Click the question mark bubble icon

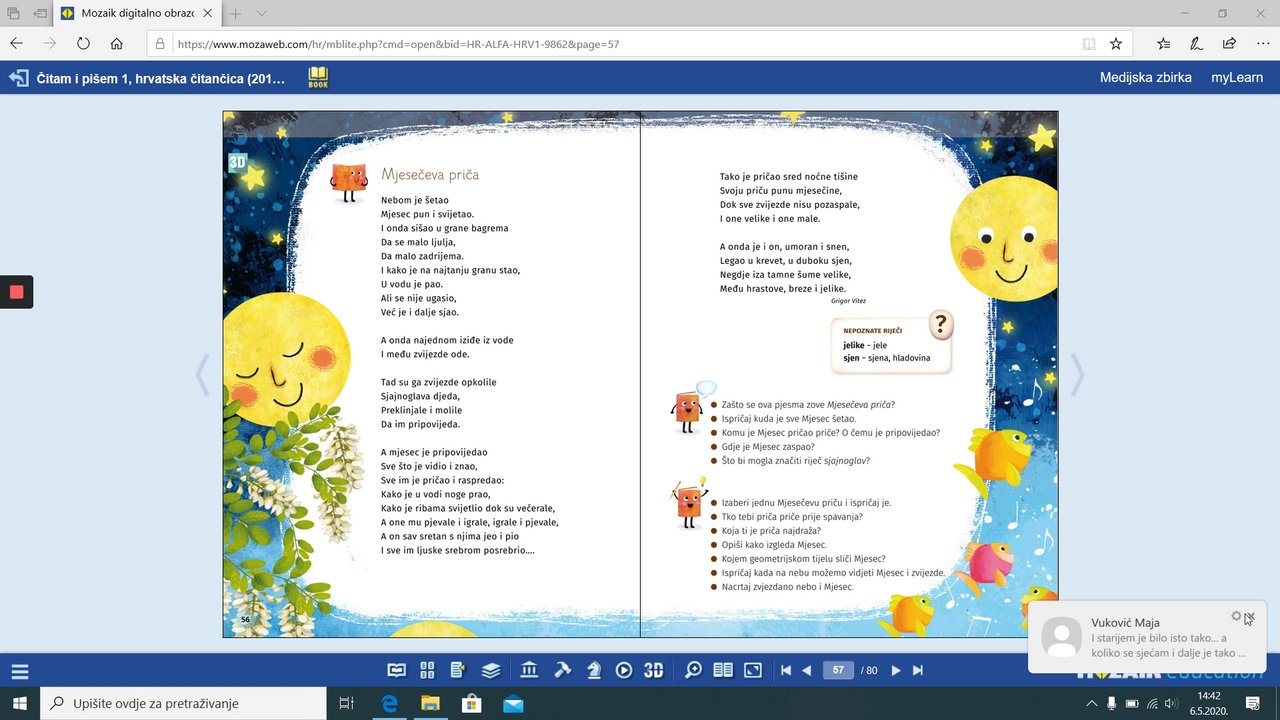pyautogui.click(x=940, y=324)
